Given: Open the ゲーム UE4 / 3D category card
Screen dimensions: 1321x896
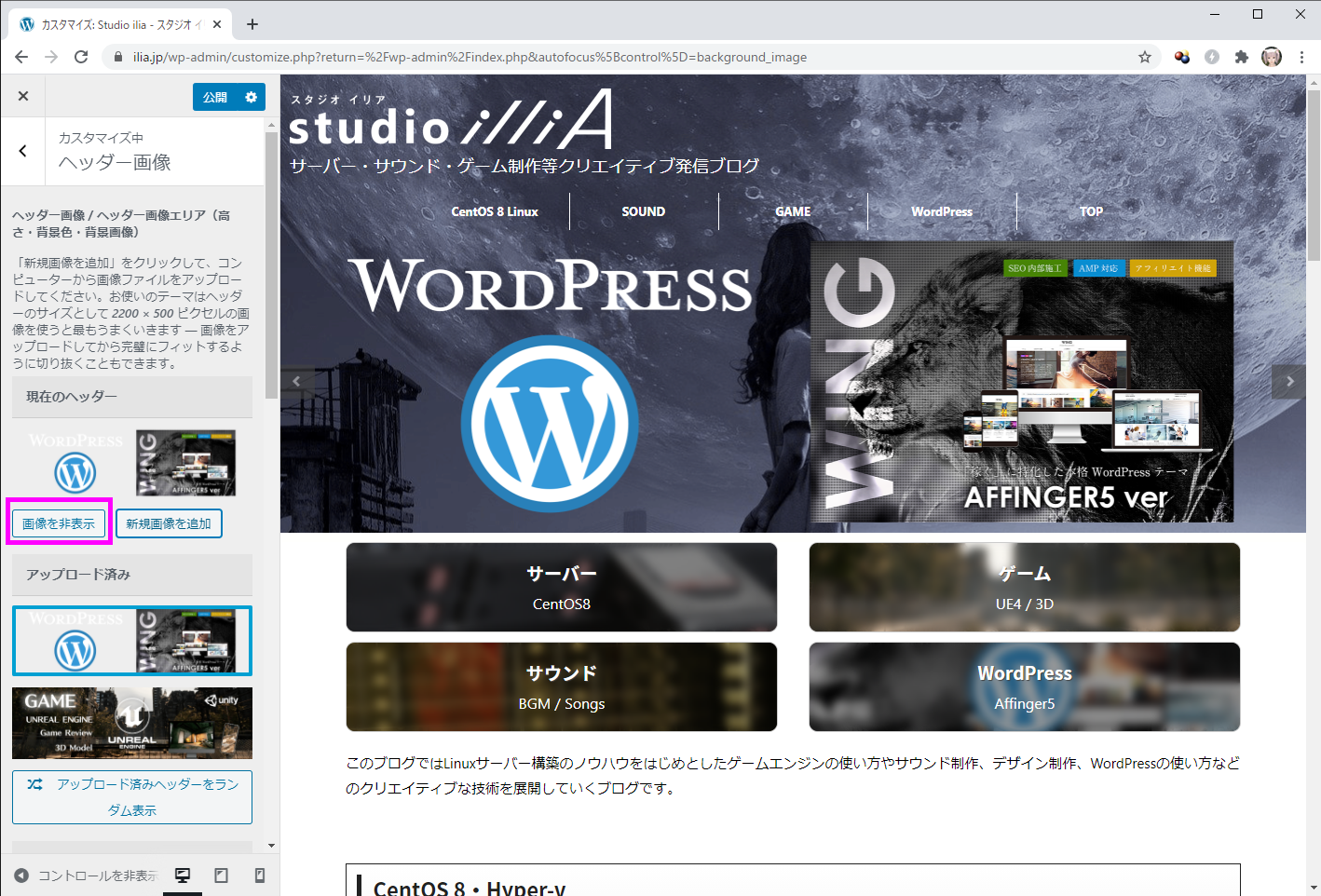Looking at the screenshot, I should (x=1025, y=588).
